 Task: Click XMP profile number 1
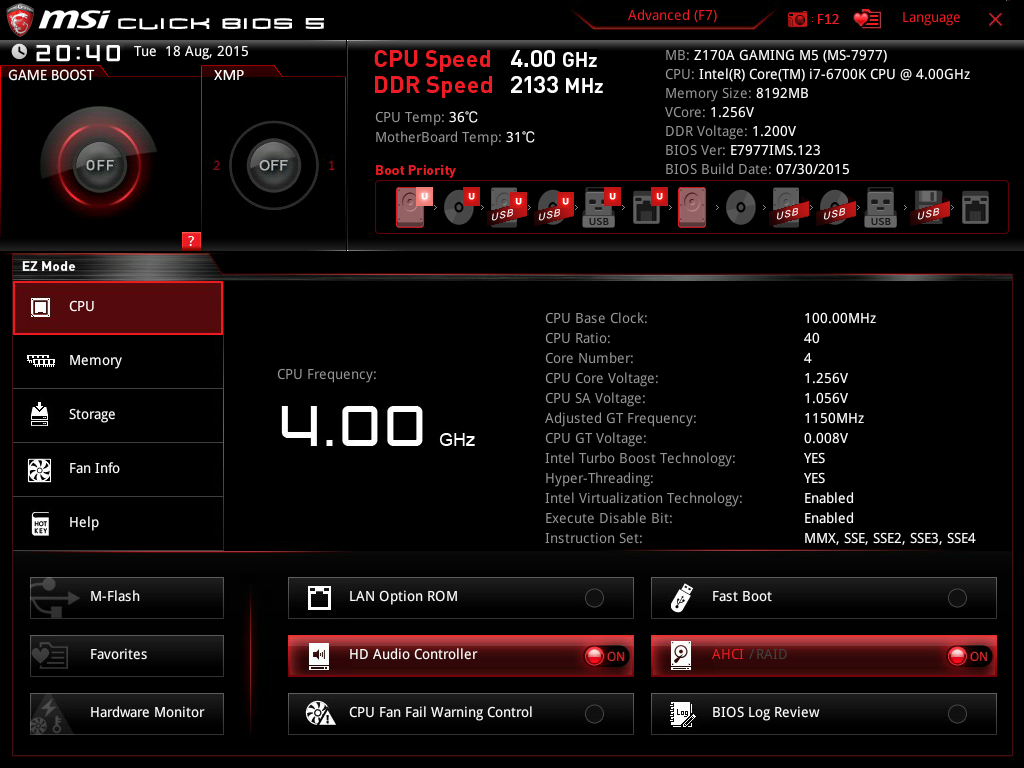tap(332, 166)
